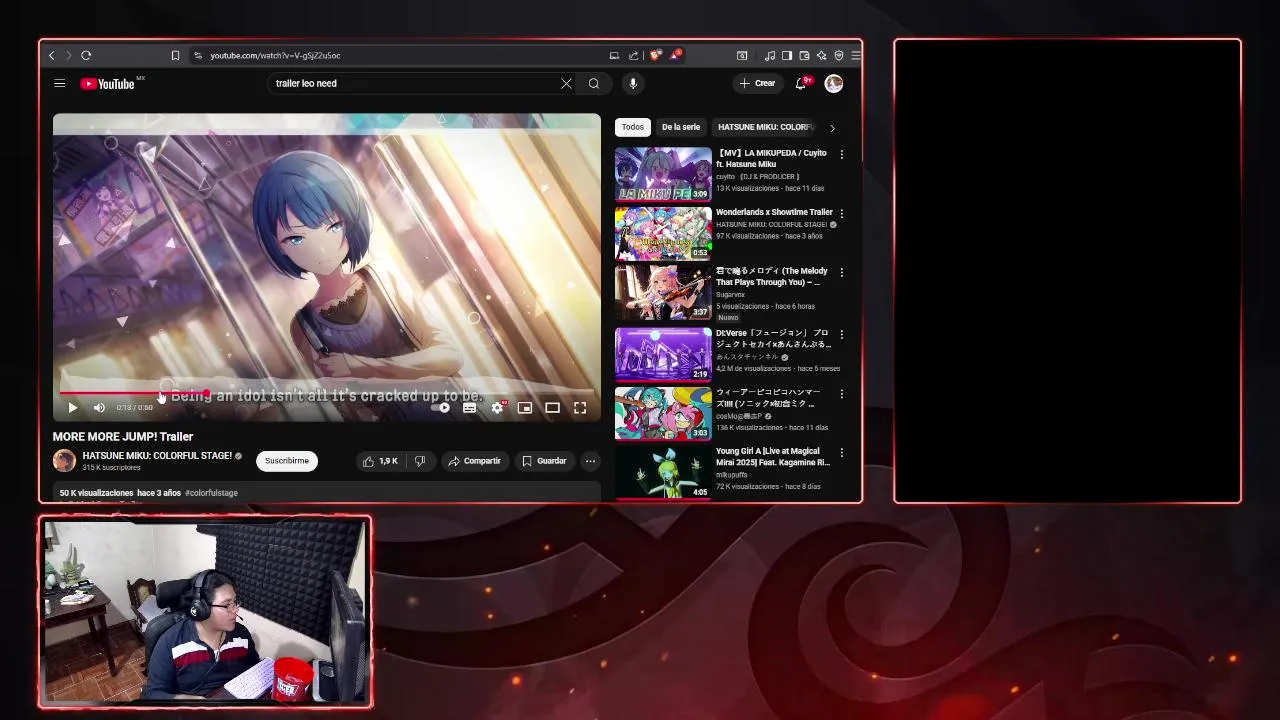Select the HATSUNE MIKU: COLORFUL chip
This screenshot has height=720, width=1280.
(766, 127)
